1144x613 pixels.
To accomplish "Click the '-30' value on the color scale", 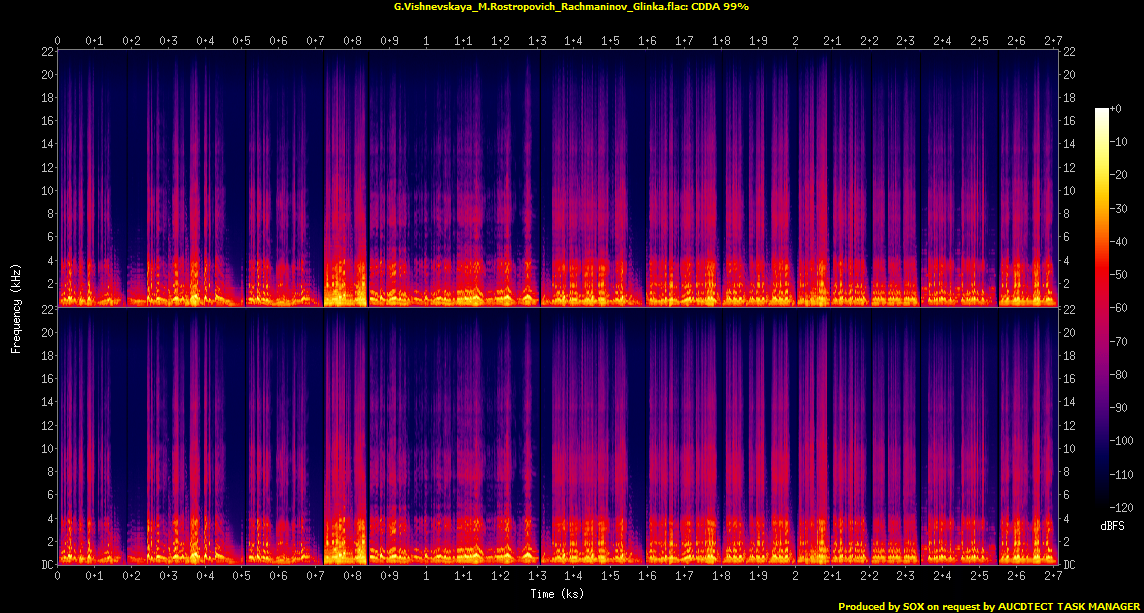I will (1119, 208).
